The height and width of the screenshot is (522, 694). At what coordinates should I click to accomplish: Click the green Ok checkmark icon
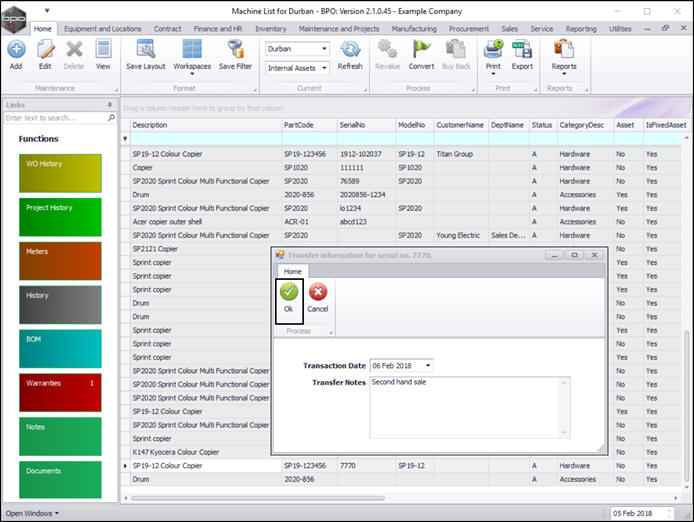(x=288, y=292)
